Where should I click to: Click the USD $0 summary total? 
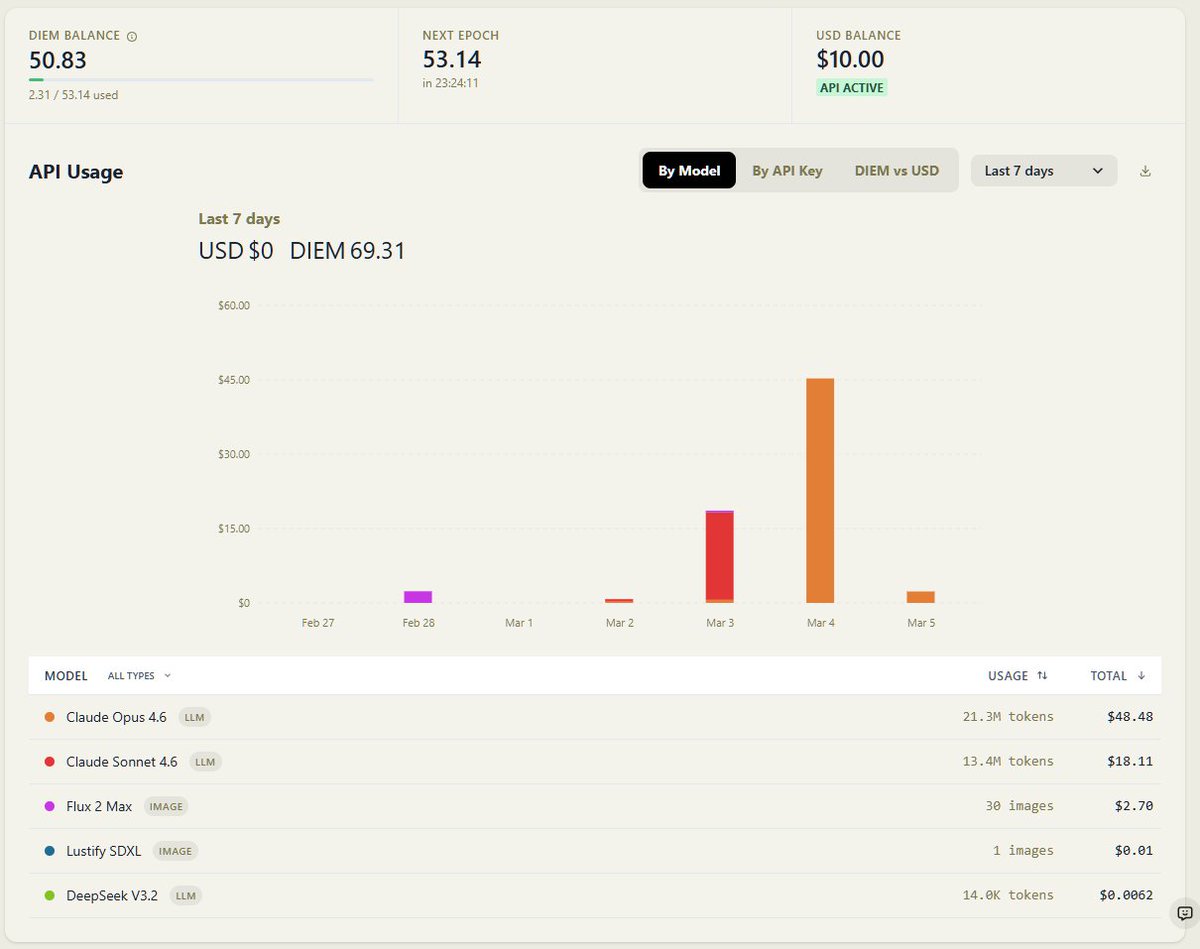(236, 251)
